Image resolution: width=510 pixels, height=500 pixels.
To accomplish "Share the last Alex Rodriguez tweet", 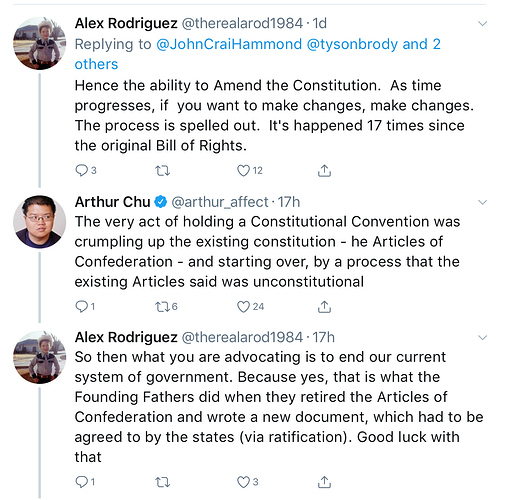I will coord(324,482).
